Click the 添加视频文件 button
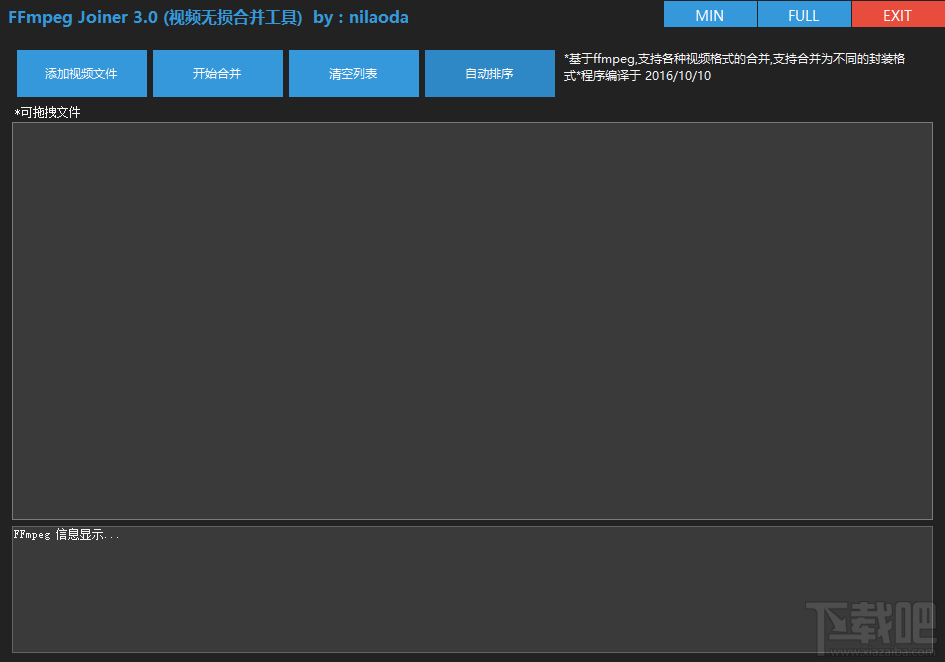The width and height of the screenshot is (945, 662). click(82, 74)
